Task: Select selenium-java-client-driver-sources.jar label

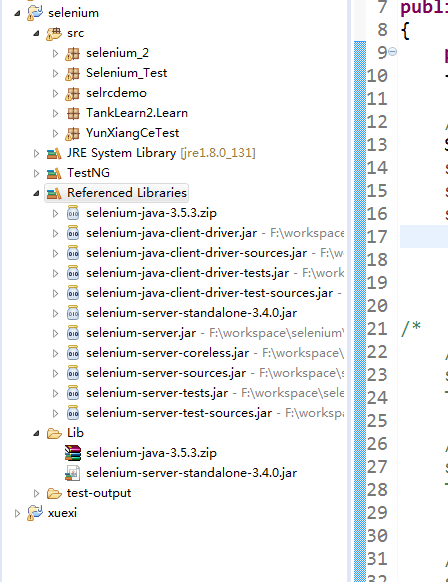Action: (x=196, y=254)
